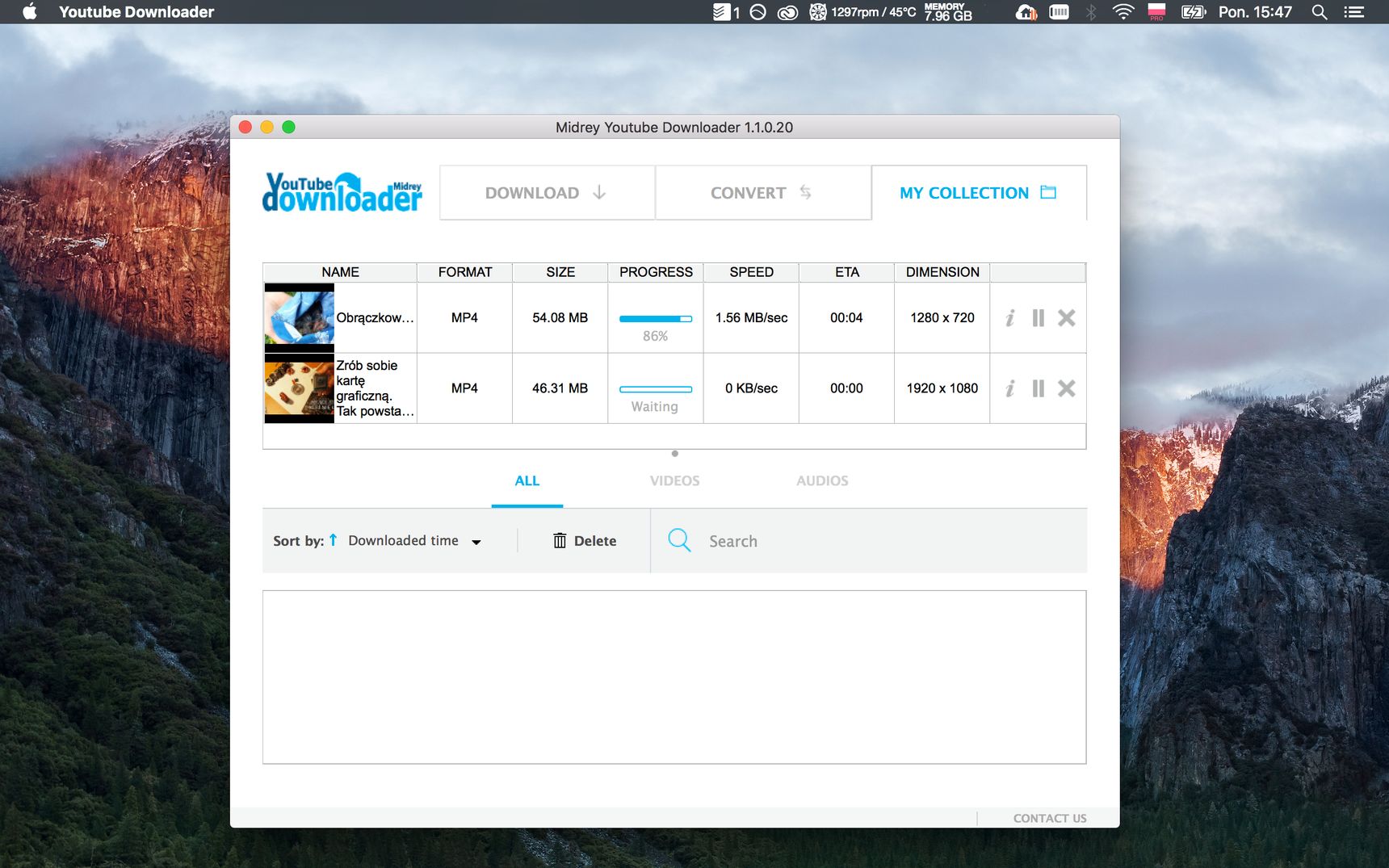Cancel the Zrób sobie kartę download
The height and width of the screenshot is (868, 1389).
pos(1067,388)
